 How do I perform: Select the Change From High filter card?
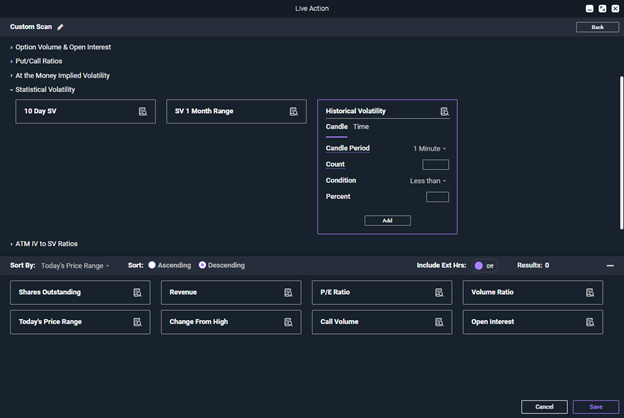pyautogui.click(x=231, y=322)
